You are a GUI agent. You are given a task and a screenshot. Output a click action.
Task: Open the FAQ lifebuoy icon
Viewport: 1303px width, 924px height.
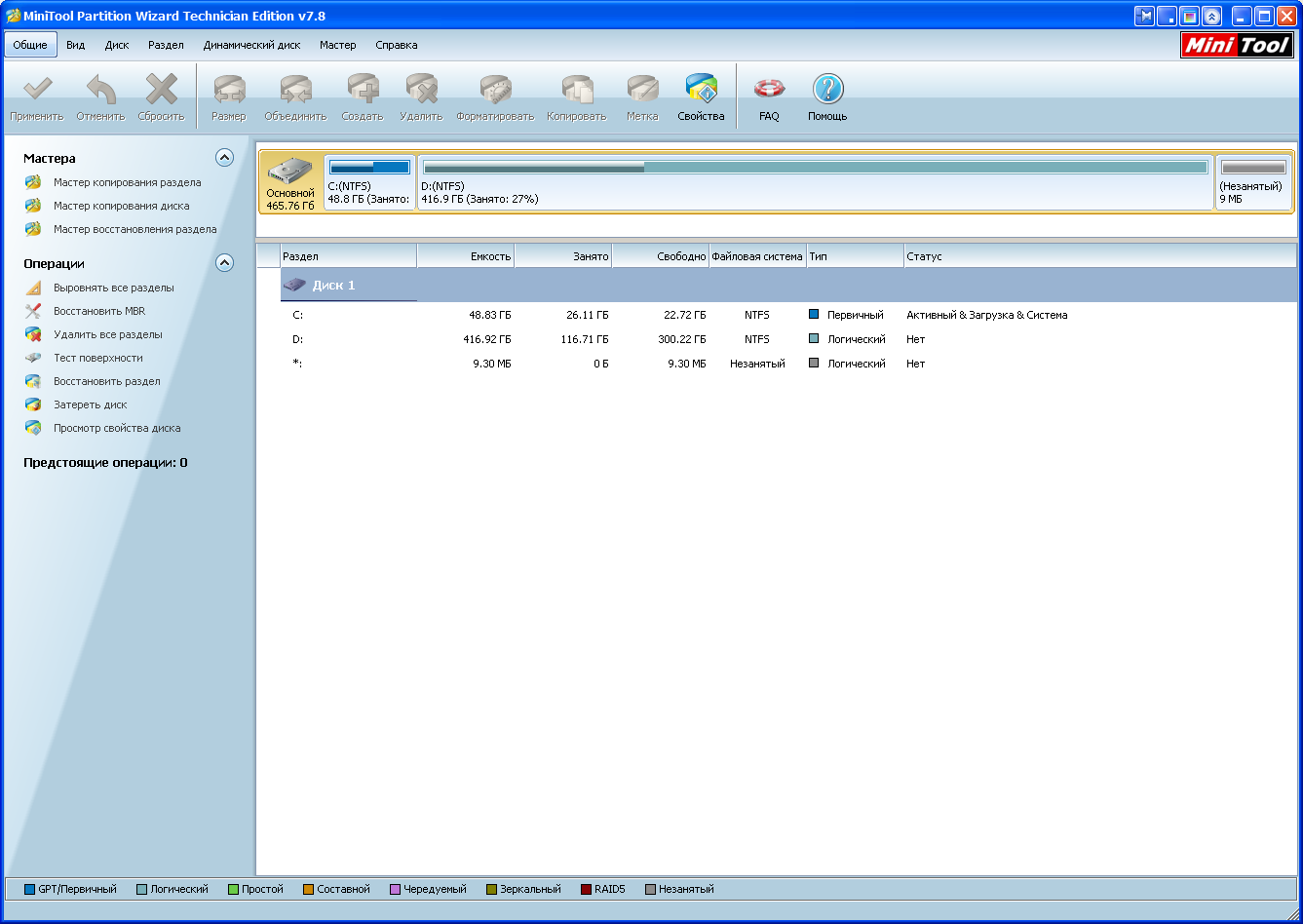tap(769, 98)
